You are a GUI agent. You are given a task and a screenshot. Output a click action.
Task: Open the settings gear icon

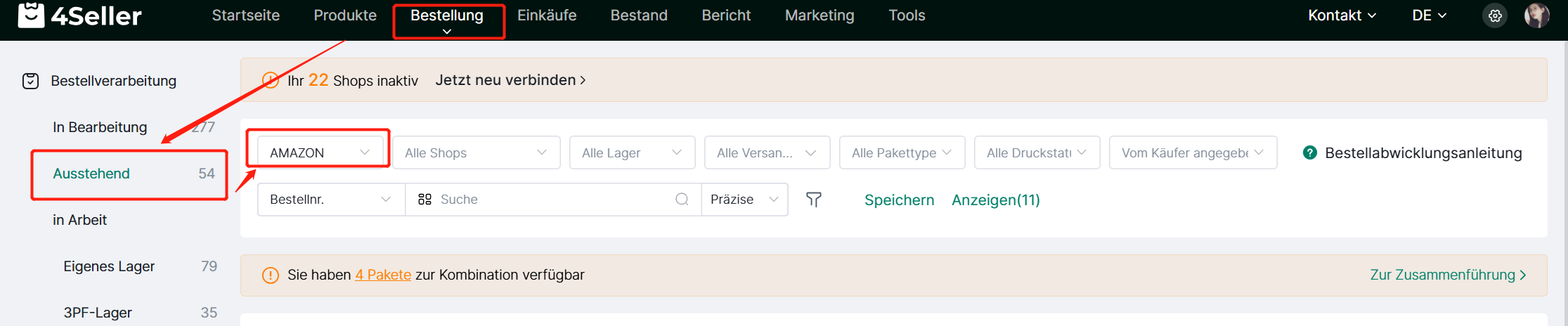pyautogui.click(x=1495, y=15)
